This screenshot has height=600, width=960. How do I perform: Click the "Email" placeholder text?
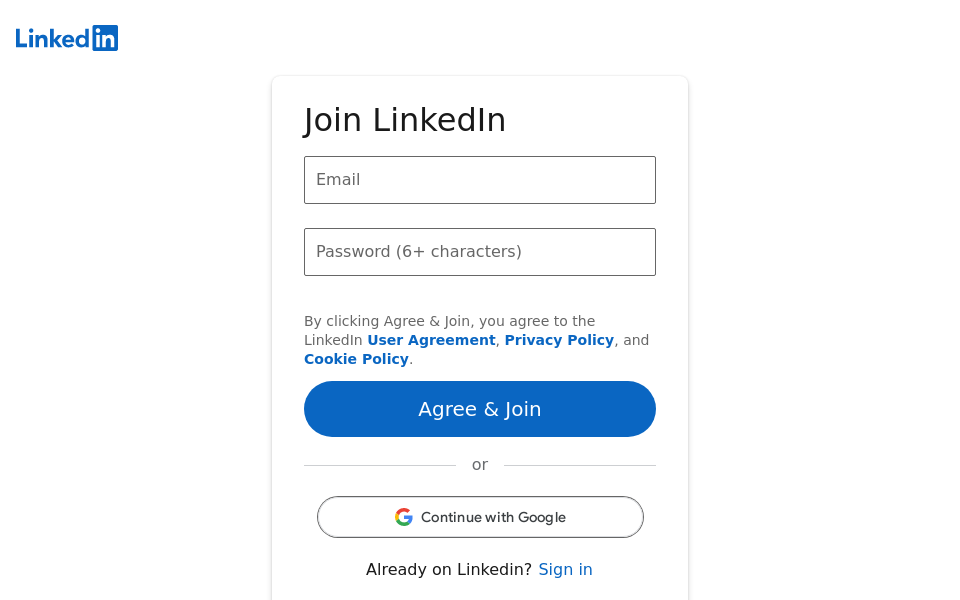pyautogui.click(x=338, y=180)
